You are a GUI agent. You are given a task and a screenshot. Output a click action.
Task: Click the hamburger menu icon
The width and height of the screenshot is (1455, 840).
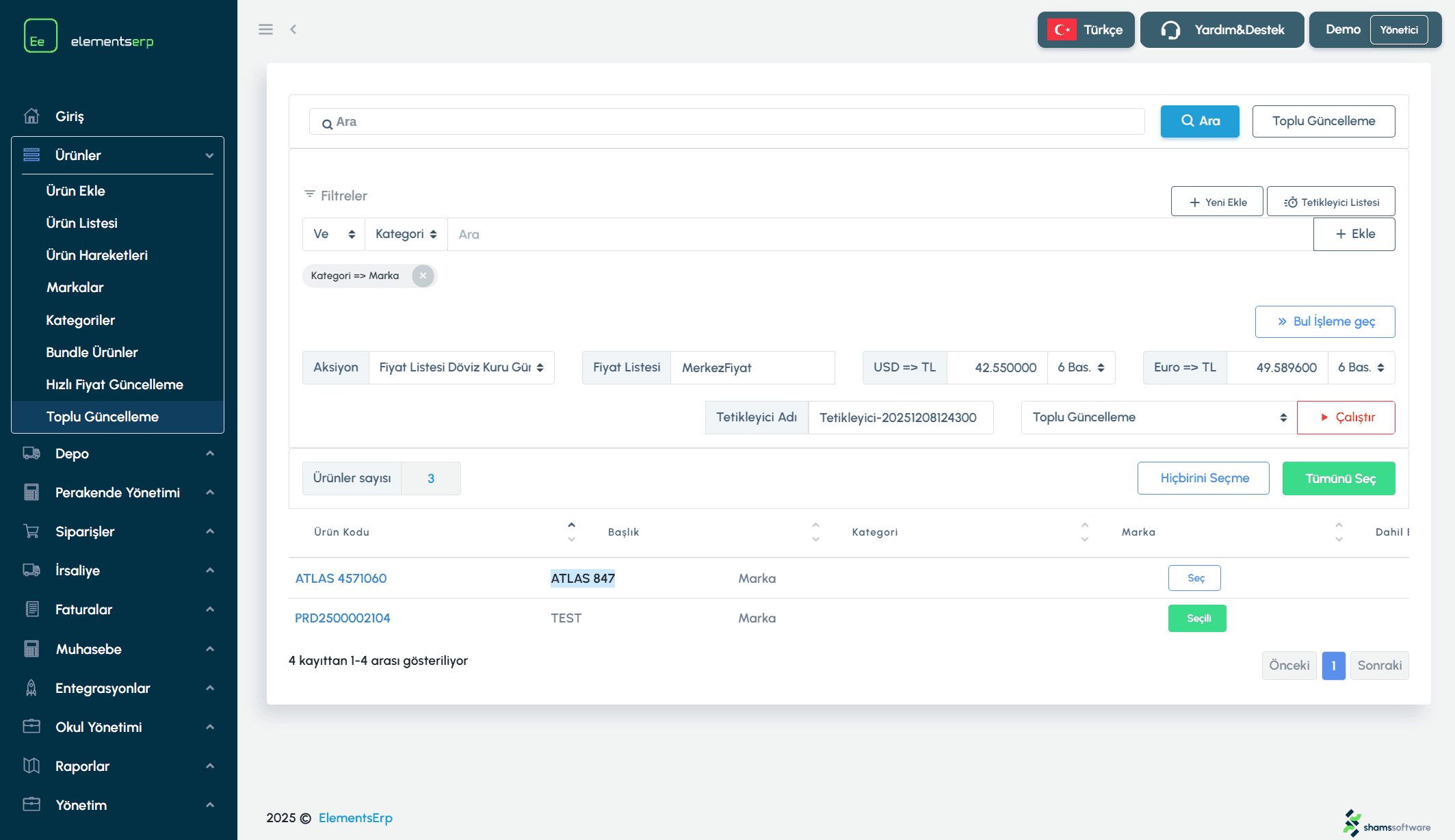pyautogui.click(x=265, y=29)
